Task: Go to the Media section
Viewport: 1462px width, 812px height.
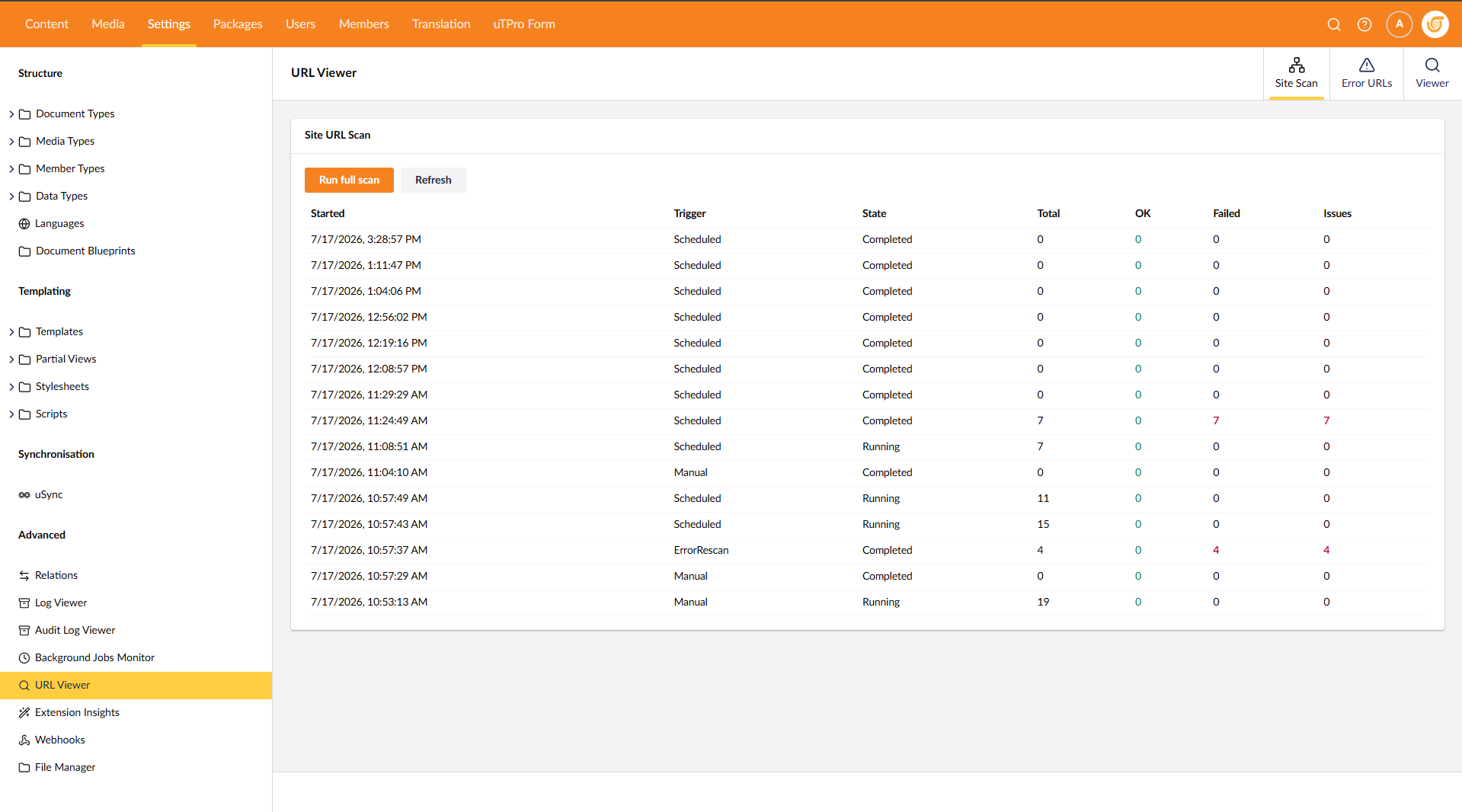Action: [x=108, y=24]
